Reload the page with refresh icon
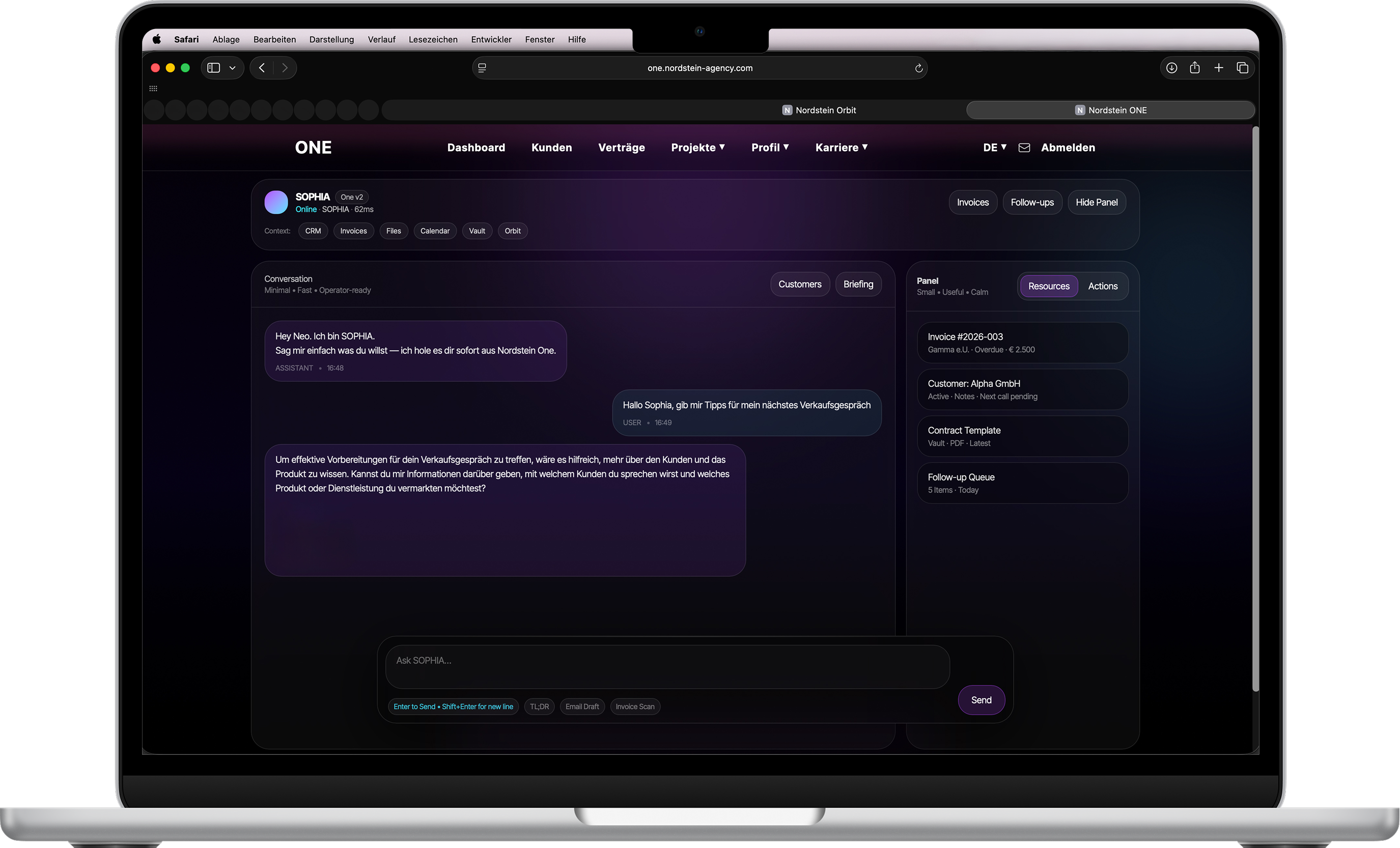 pyautogui.click(x=918, y=68)
